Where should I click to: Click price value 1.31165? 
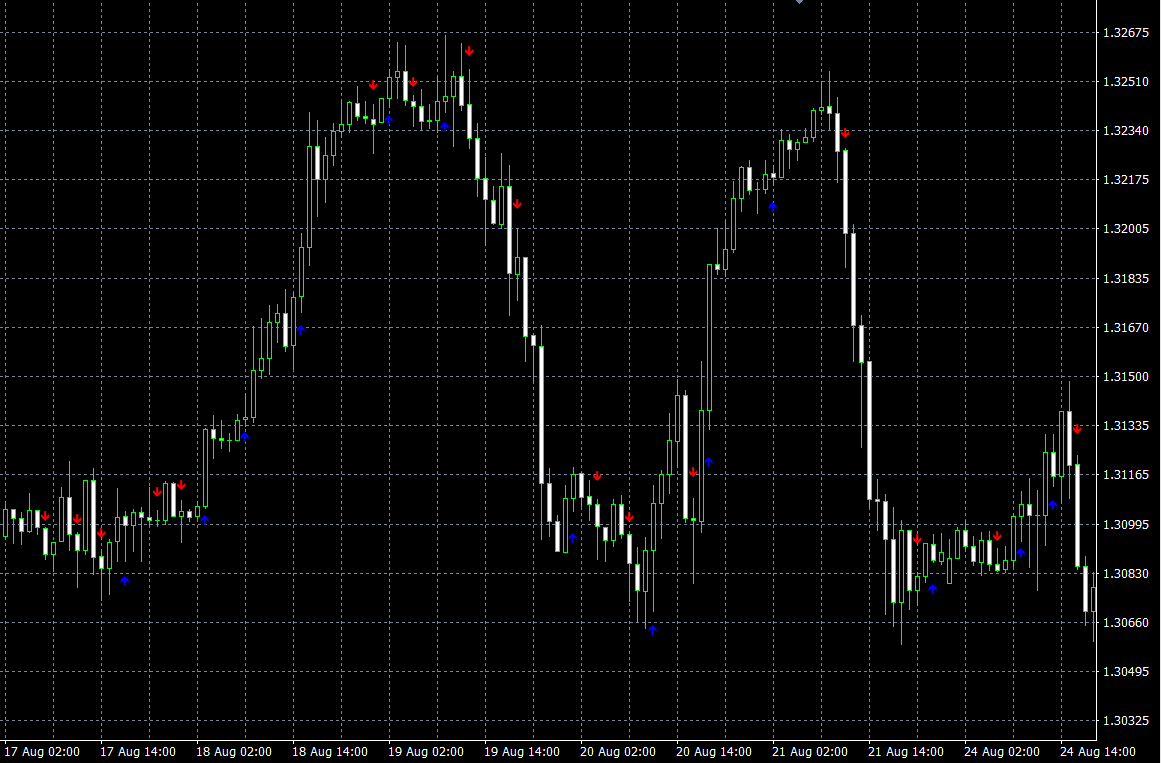pos(1126,475)
